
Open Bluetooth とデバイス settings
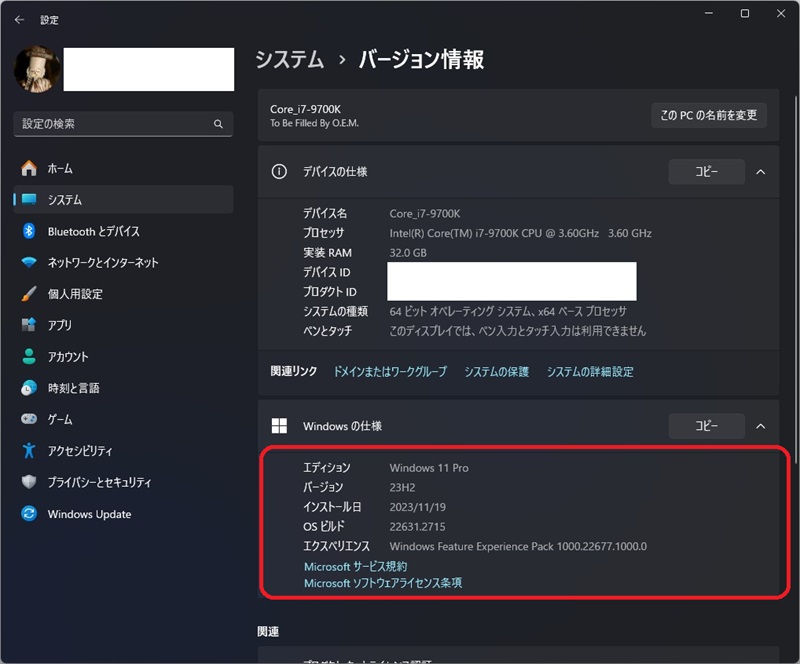(x=123, y=231)
